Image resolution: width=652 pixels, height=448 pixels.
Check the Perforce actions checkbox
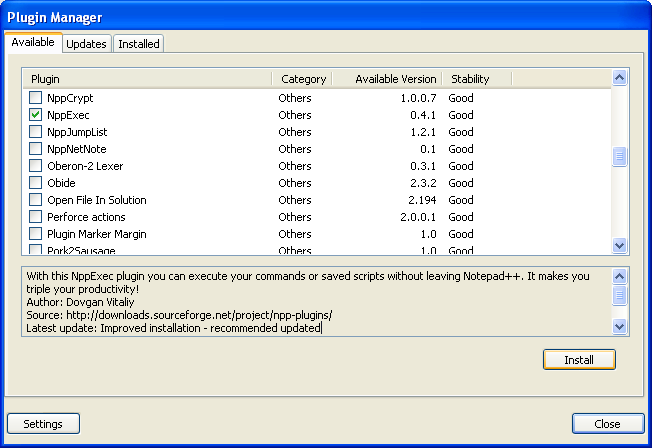35,217
